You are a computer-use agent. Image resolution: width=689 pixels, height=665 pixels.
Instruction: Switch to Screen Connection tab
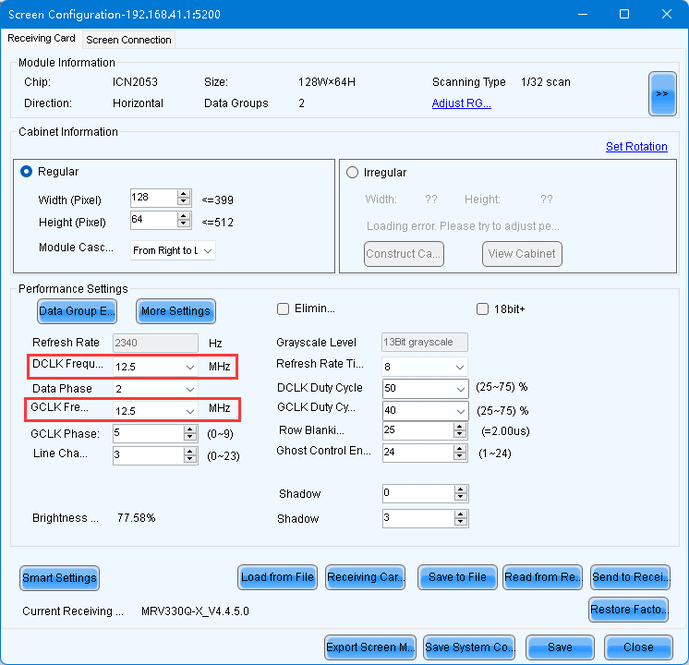pos(129,40)
